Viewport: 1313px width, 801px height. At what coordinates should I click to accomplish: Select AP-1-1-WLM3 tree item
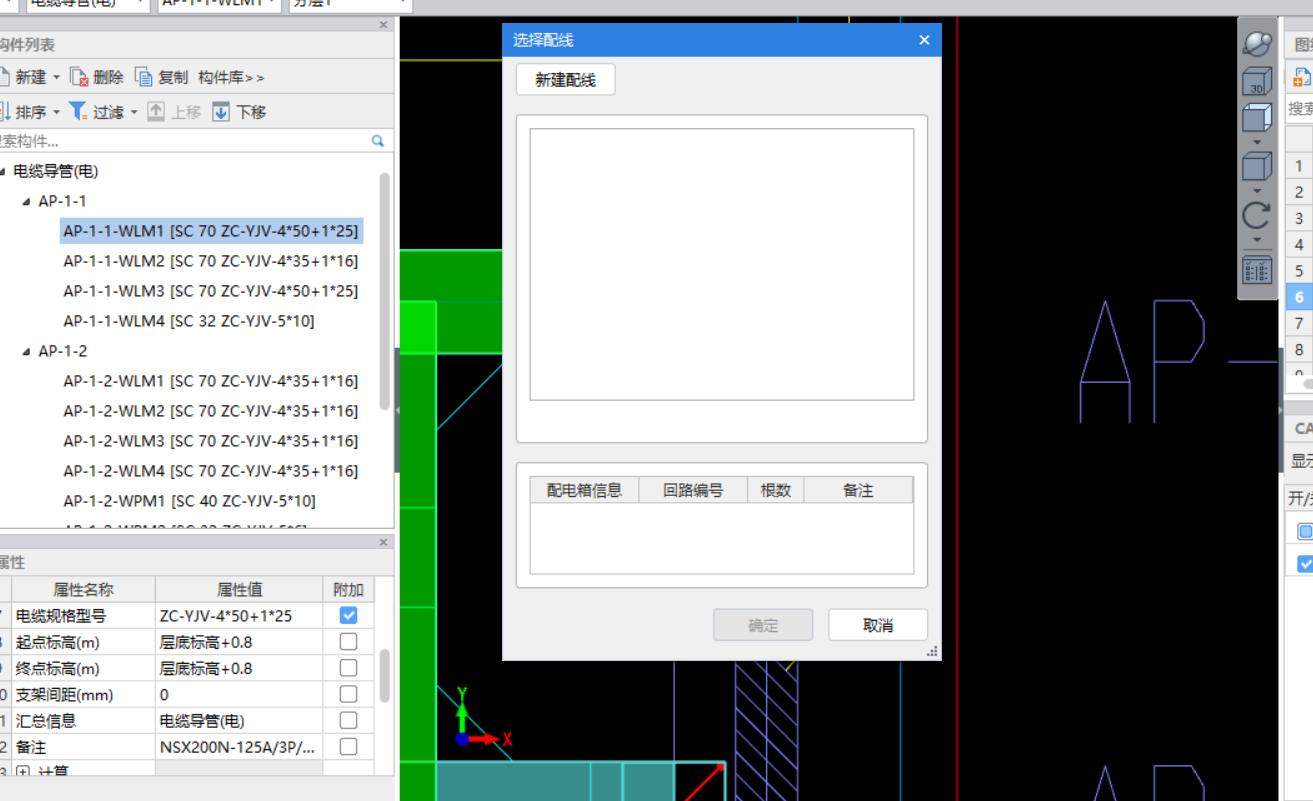tap(211, 291)
